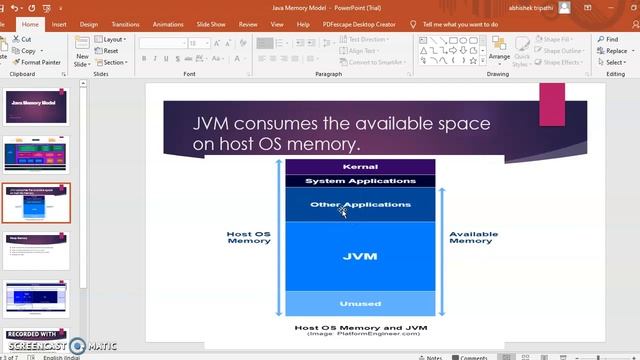
Task: Switch to the Animations tab
Action: tap(168, 24)
